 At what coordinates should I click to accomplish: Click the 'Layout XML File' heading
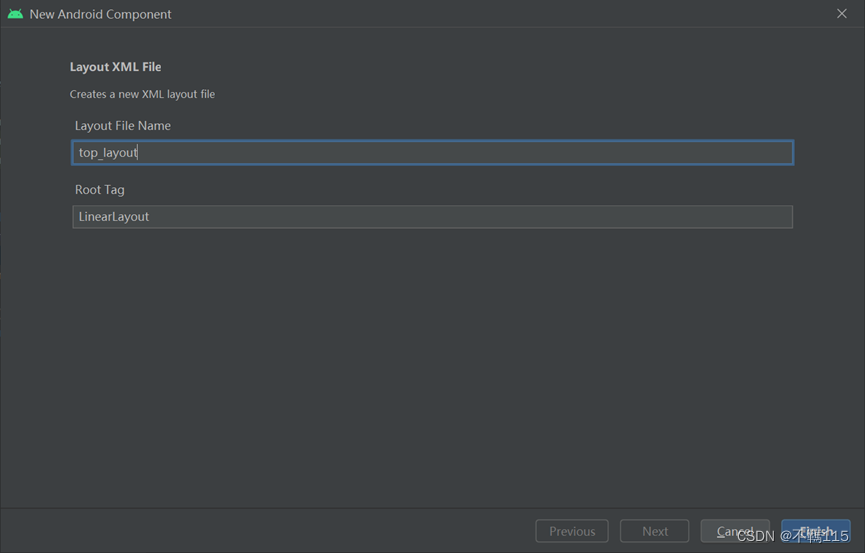(115, 67)
